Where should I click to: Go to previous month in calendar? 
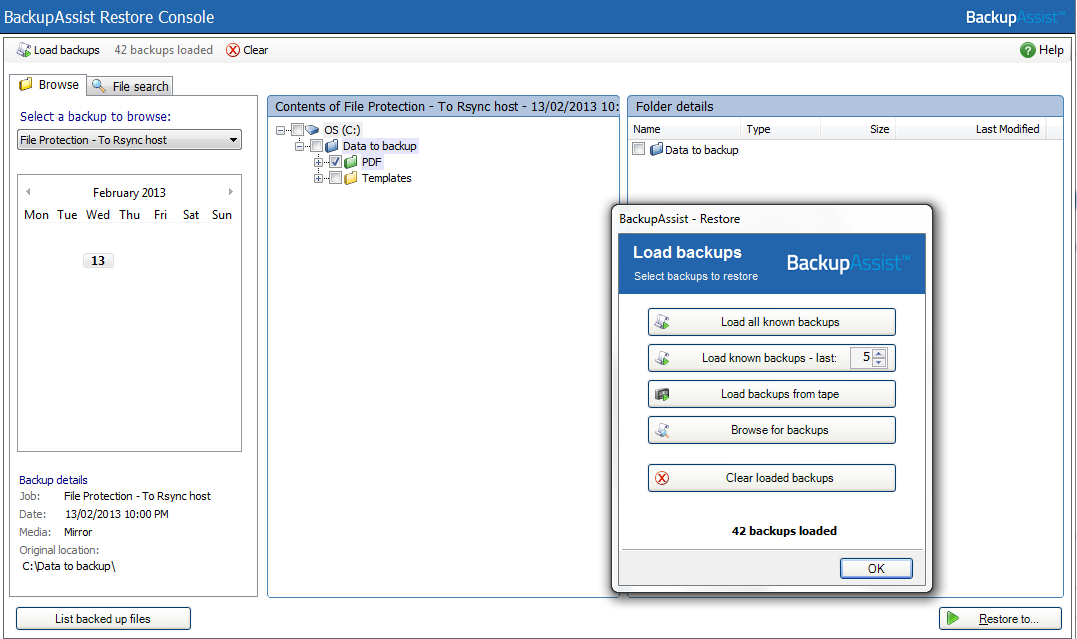point(28,192)
